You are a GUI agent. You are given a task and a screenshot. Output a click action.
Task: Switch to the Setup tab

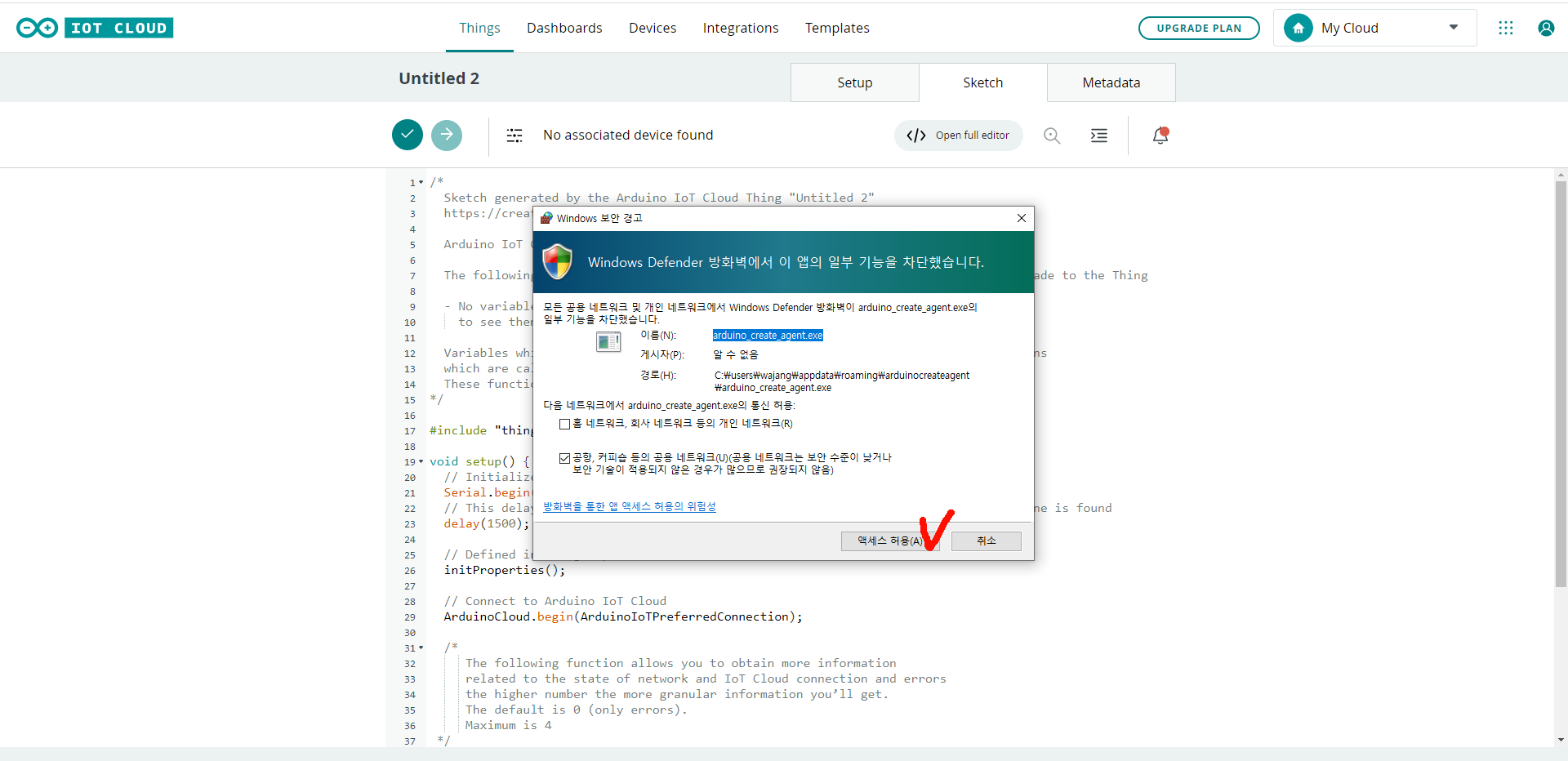[x=855, y=82]
